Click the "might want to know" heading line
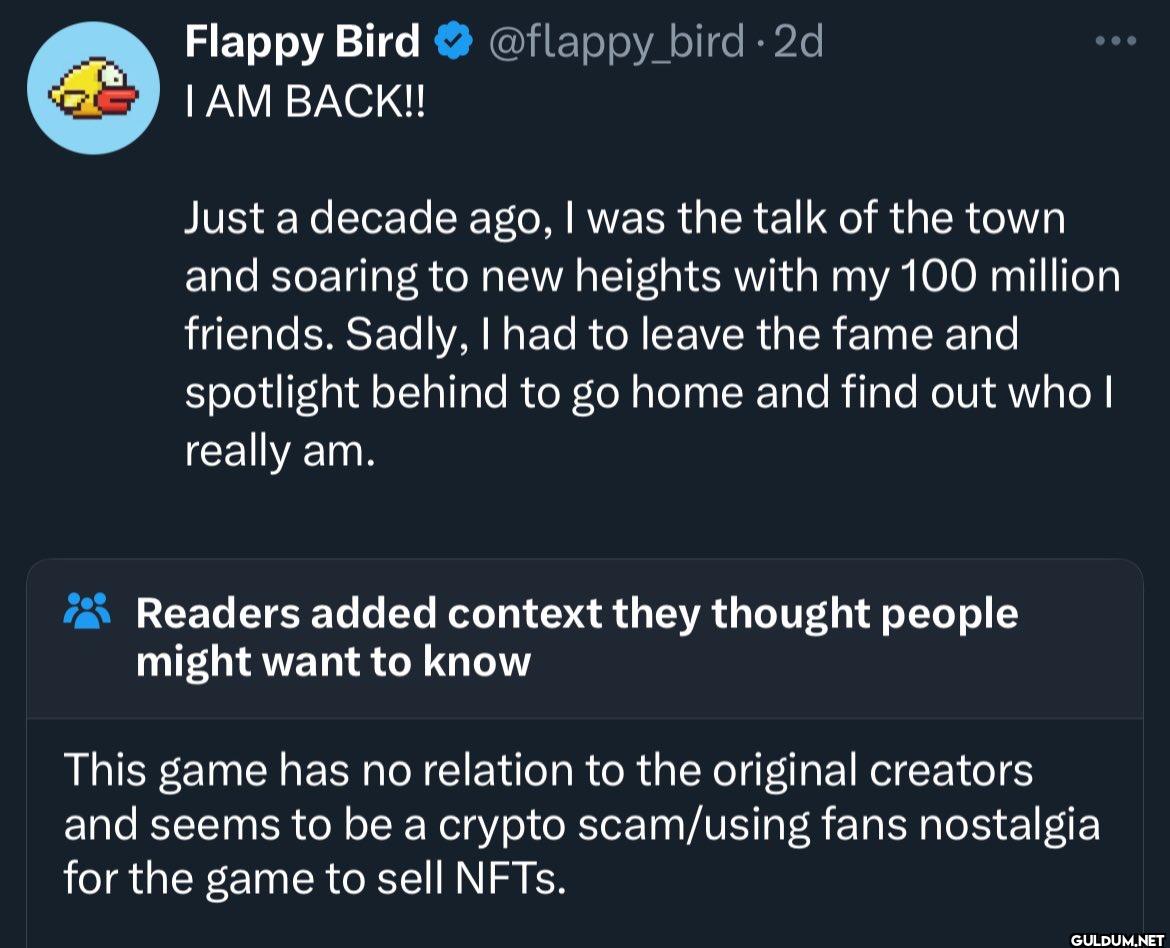 [332, 662]
